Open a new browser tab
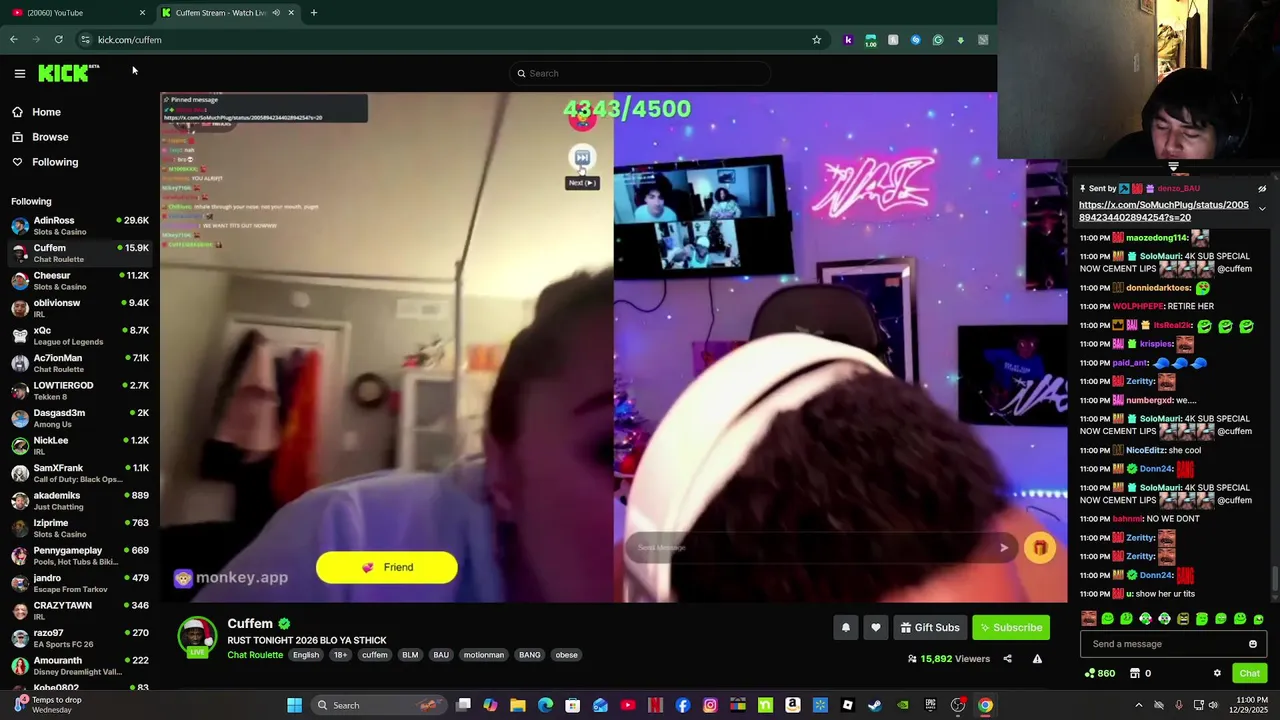Screen dimensions: 1280x720 314,12
